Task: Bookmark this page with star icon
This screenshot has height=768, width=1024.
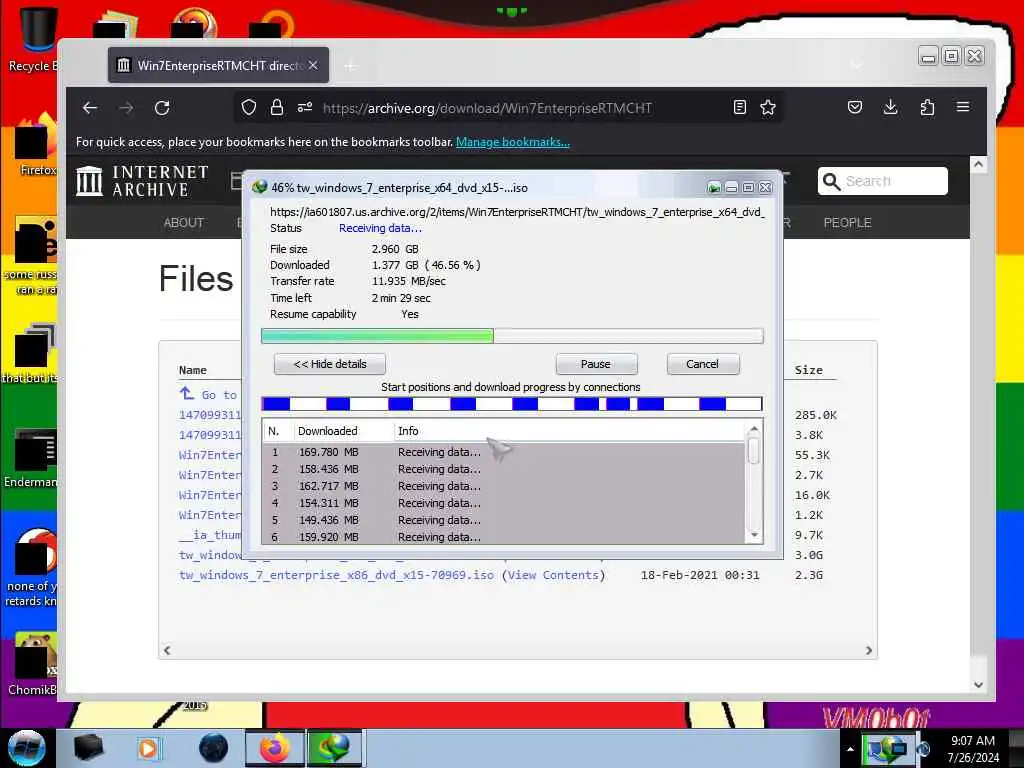Action: pos(768,107)
